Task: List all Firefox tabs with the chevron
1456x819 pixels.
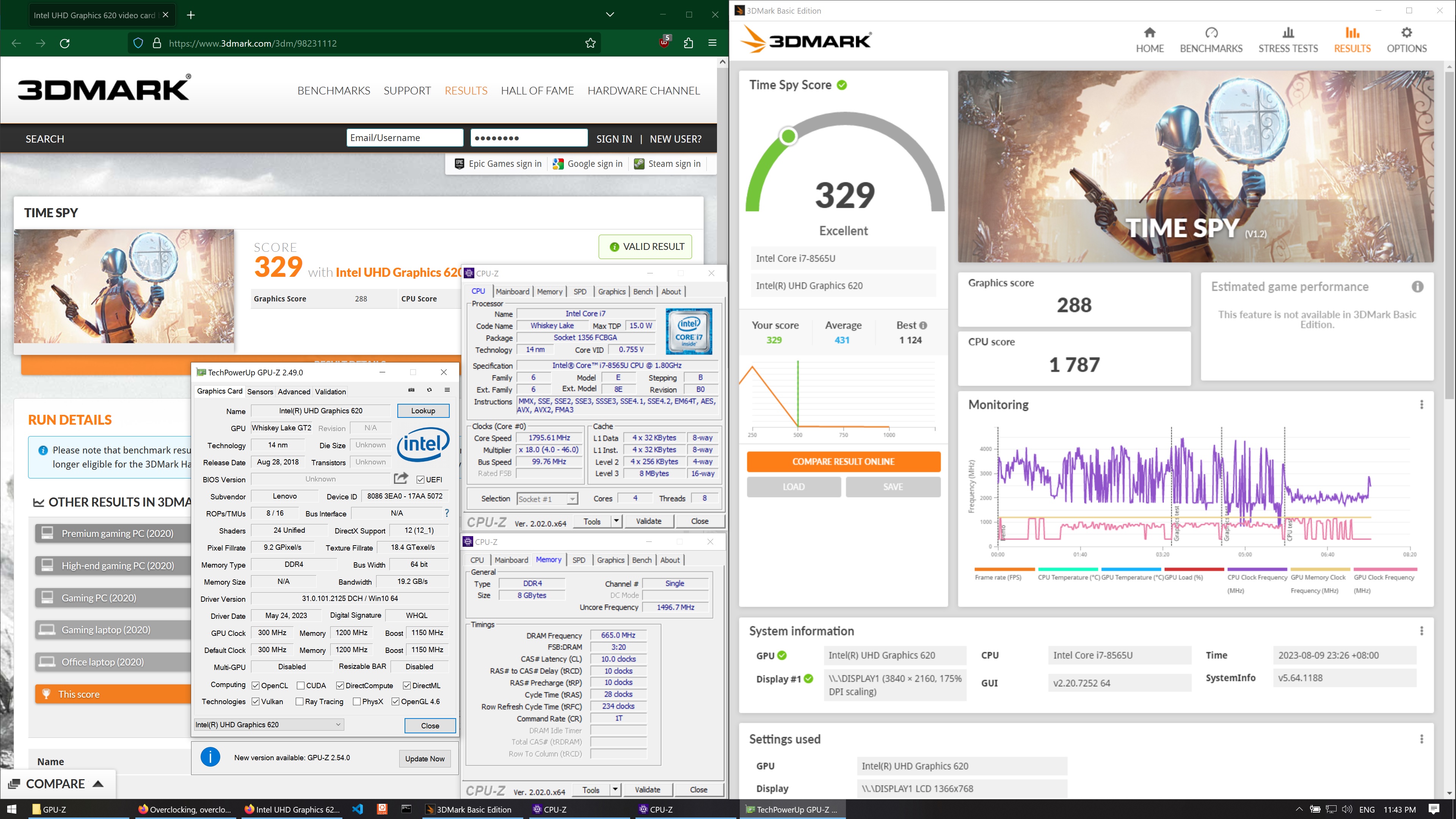Action: click(609, 15)
